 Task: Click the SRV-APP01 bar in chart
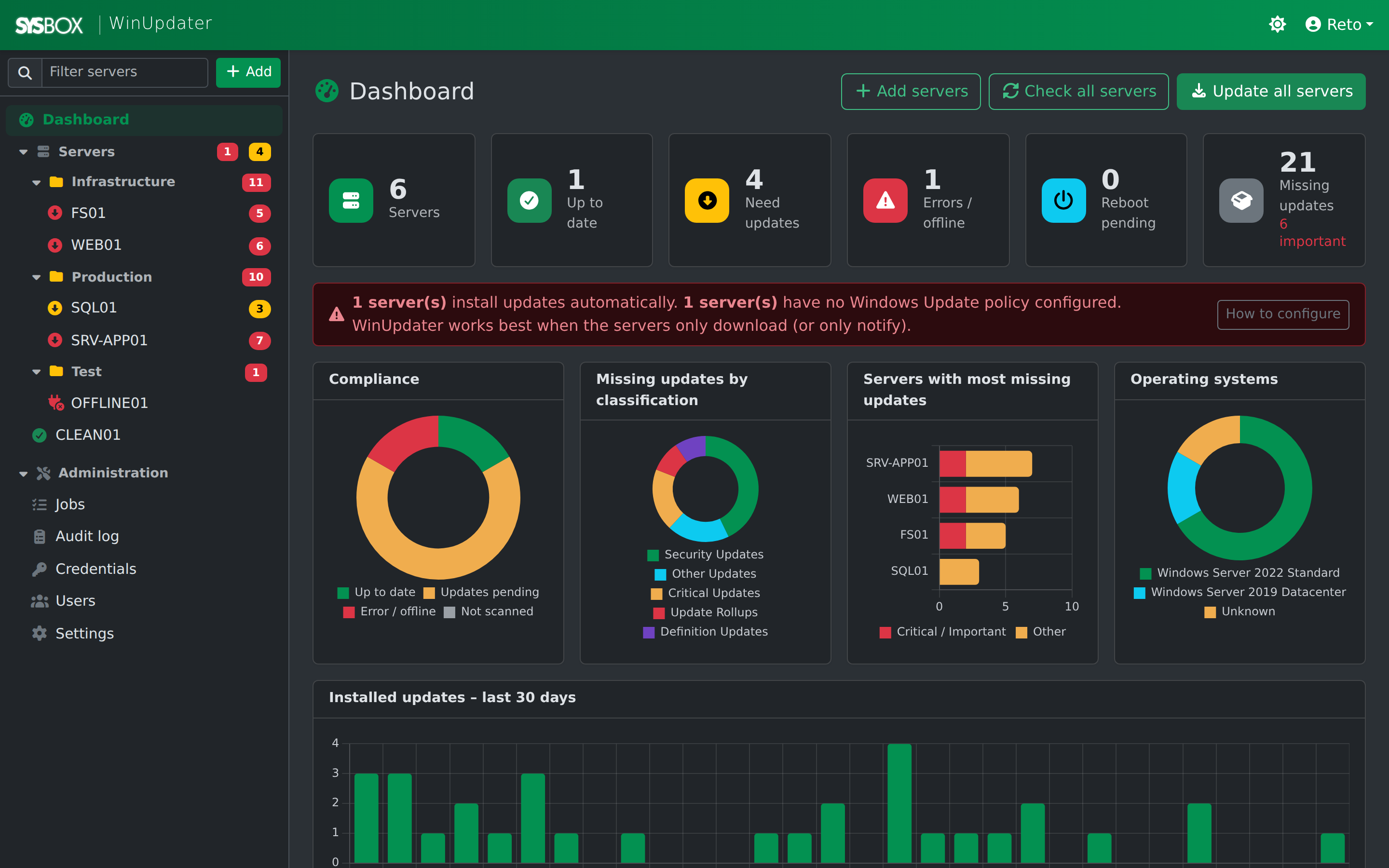(985, 464)
